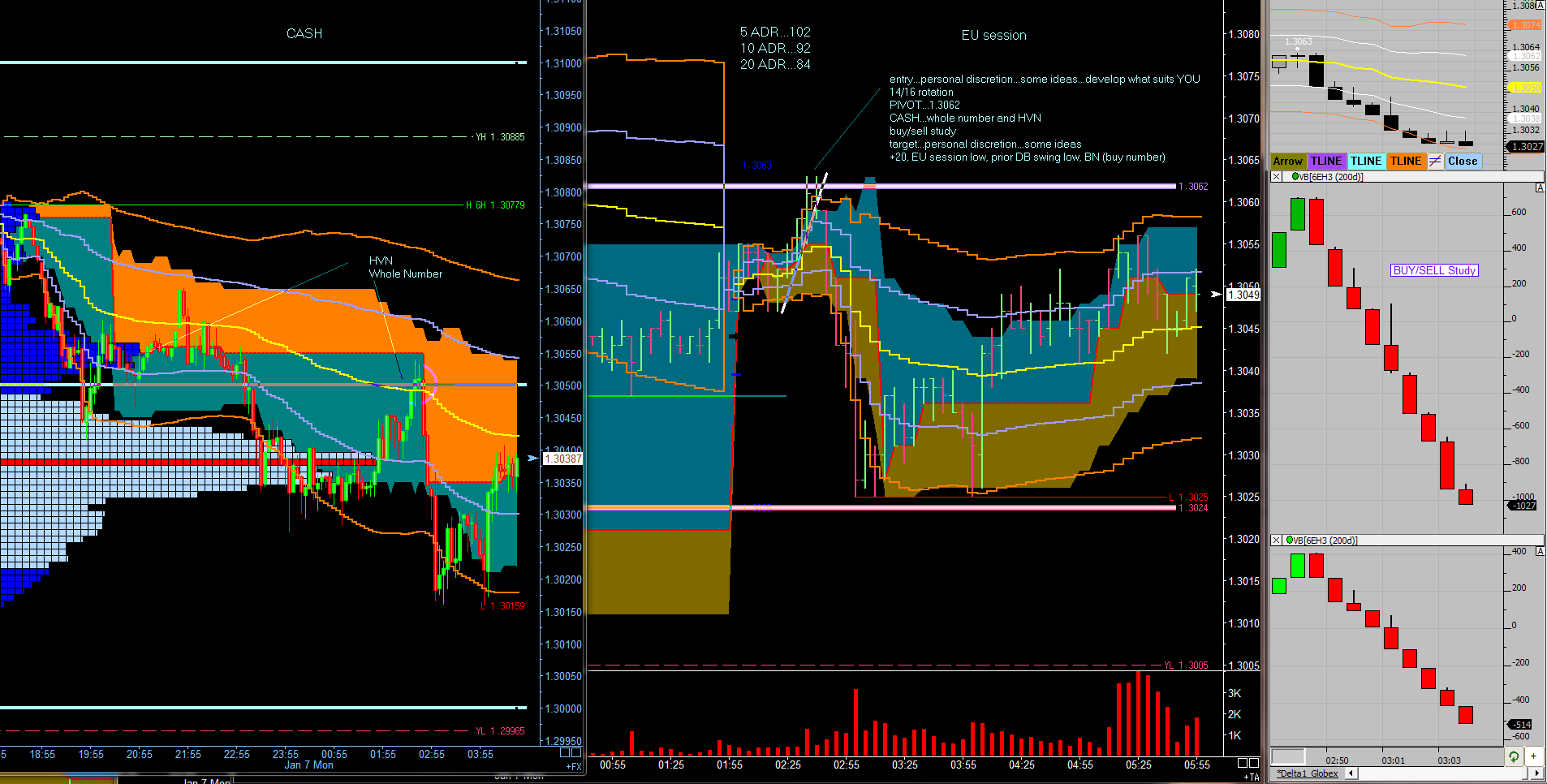Click the 20 ADR...84 text
Viewport: 1547px width, 784px height.
(775, 64)
